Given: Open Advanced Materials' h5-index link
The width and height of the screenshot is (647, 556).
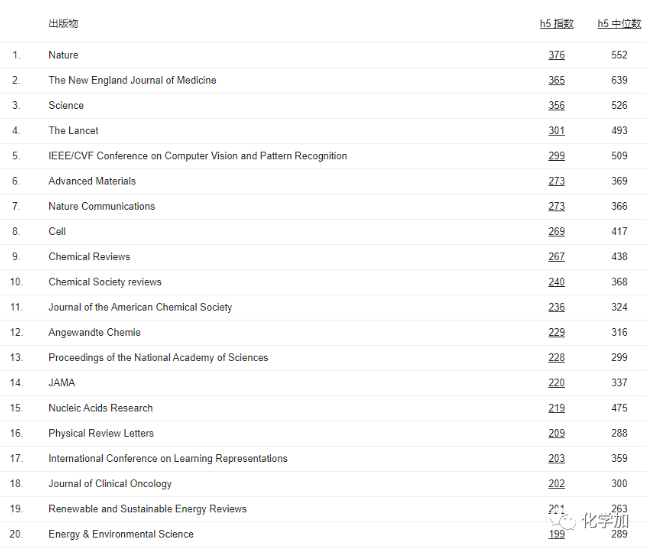Looking at the screenshot, I should [556, 181].
